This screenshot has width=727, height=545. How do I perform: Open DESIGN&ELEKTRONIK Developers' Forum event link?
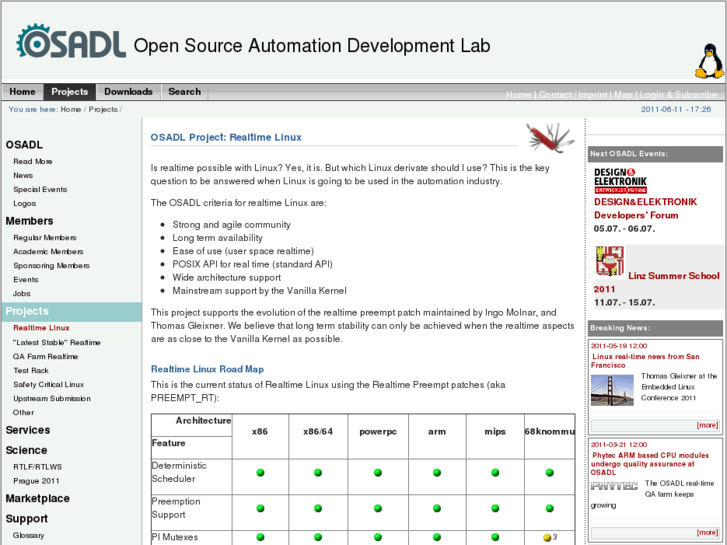click(645, 208)
